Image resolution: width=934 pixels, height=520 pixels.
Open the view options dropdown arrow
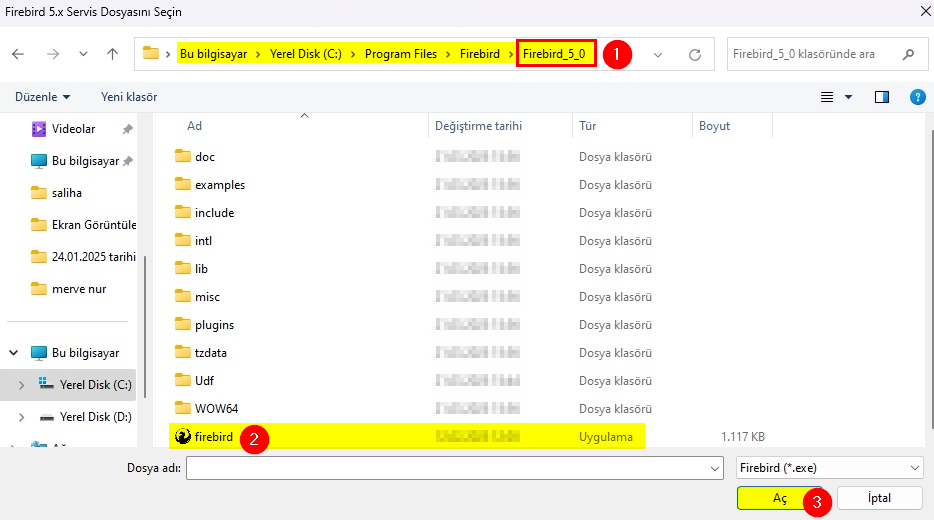(x=848, y=97)
